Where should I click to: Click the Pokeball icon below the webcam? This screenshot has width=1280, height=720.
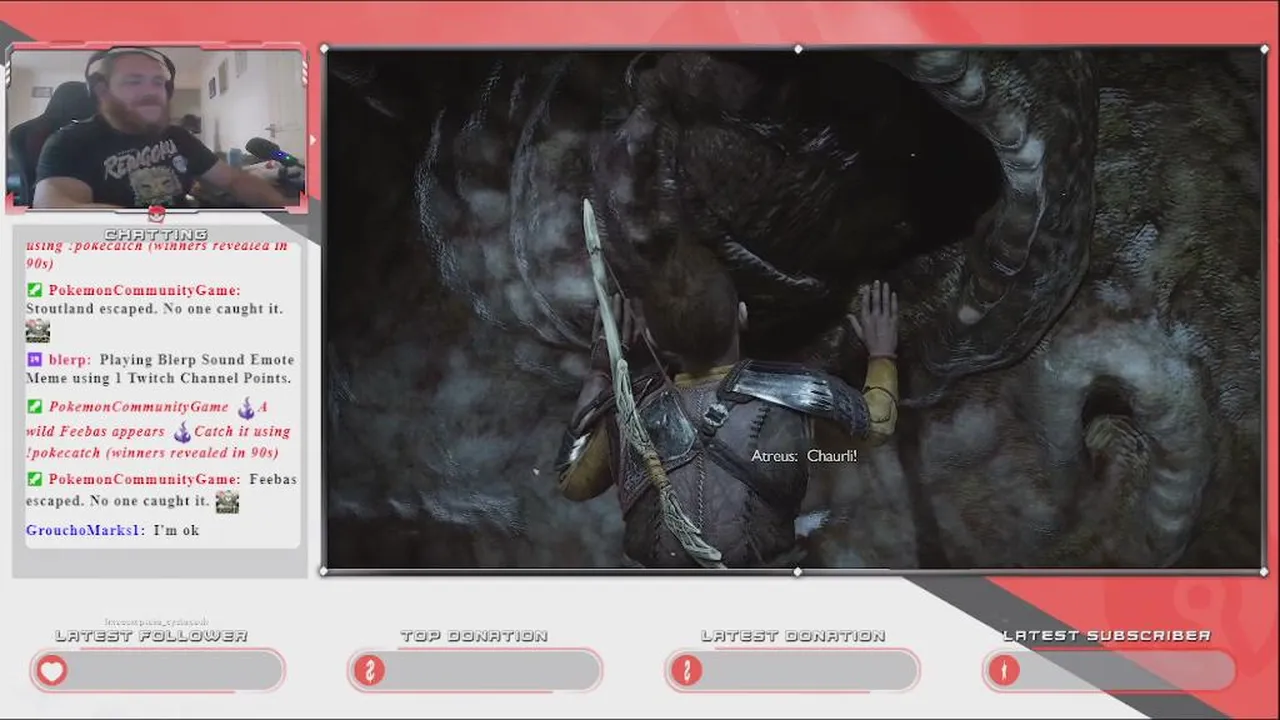pyautogui.click(x=156, y=213)
